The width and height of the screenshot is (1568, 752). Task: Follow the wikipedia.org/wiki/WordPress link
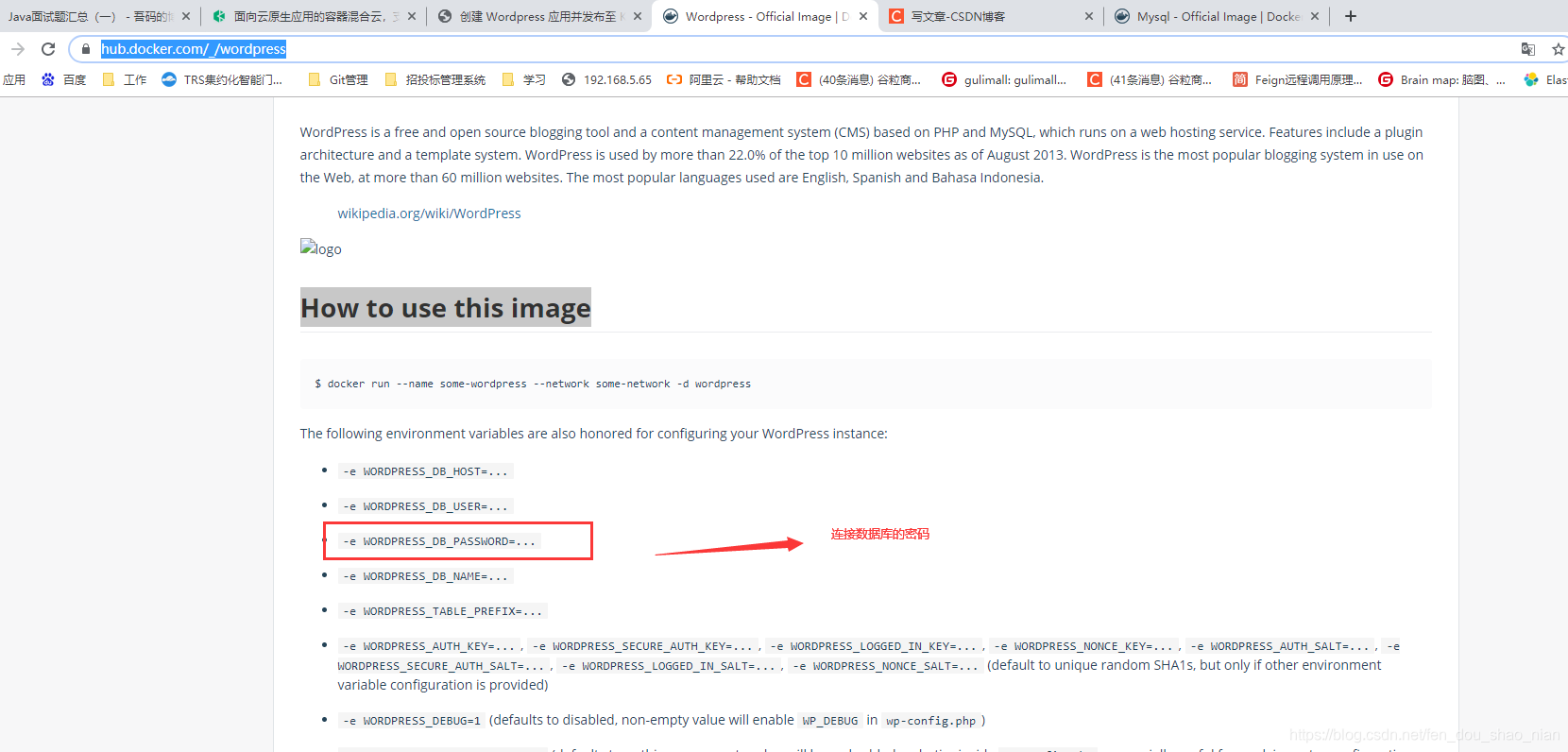point(429,214)
